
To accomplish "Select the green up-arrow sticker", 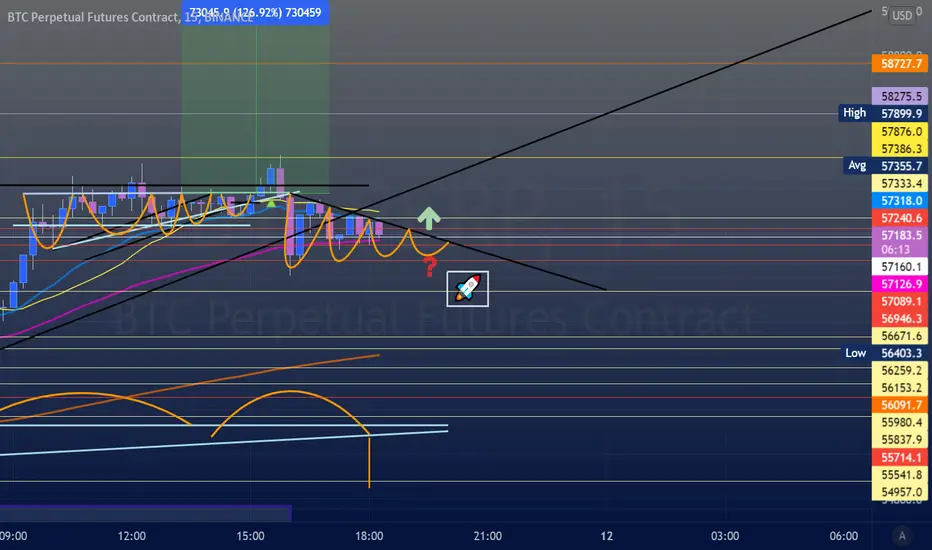I will tap(429, 218).
